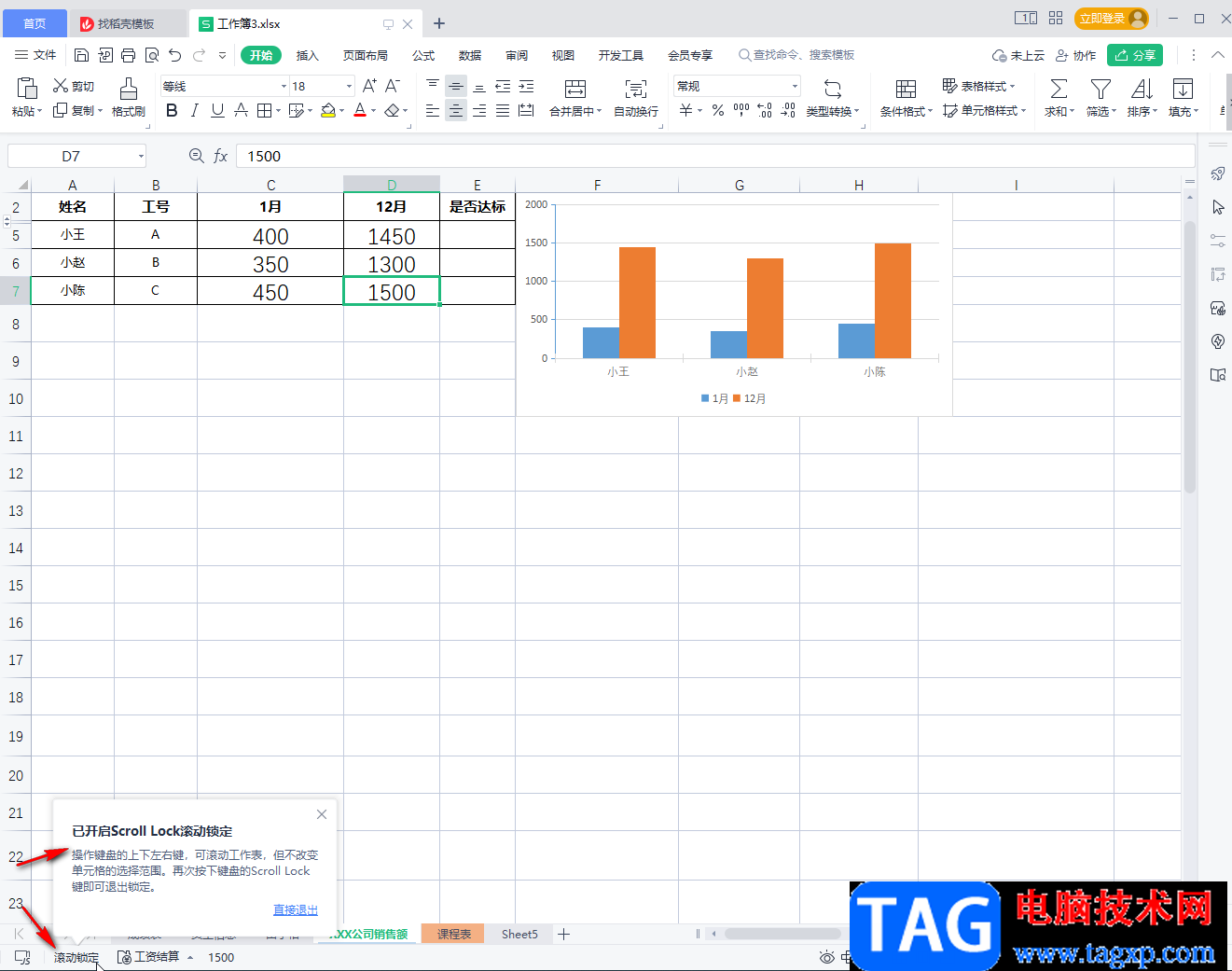
Task: Expand the font color dropdown arrow
Action: (x=373, y=111)
